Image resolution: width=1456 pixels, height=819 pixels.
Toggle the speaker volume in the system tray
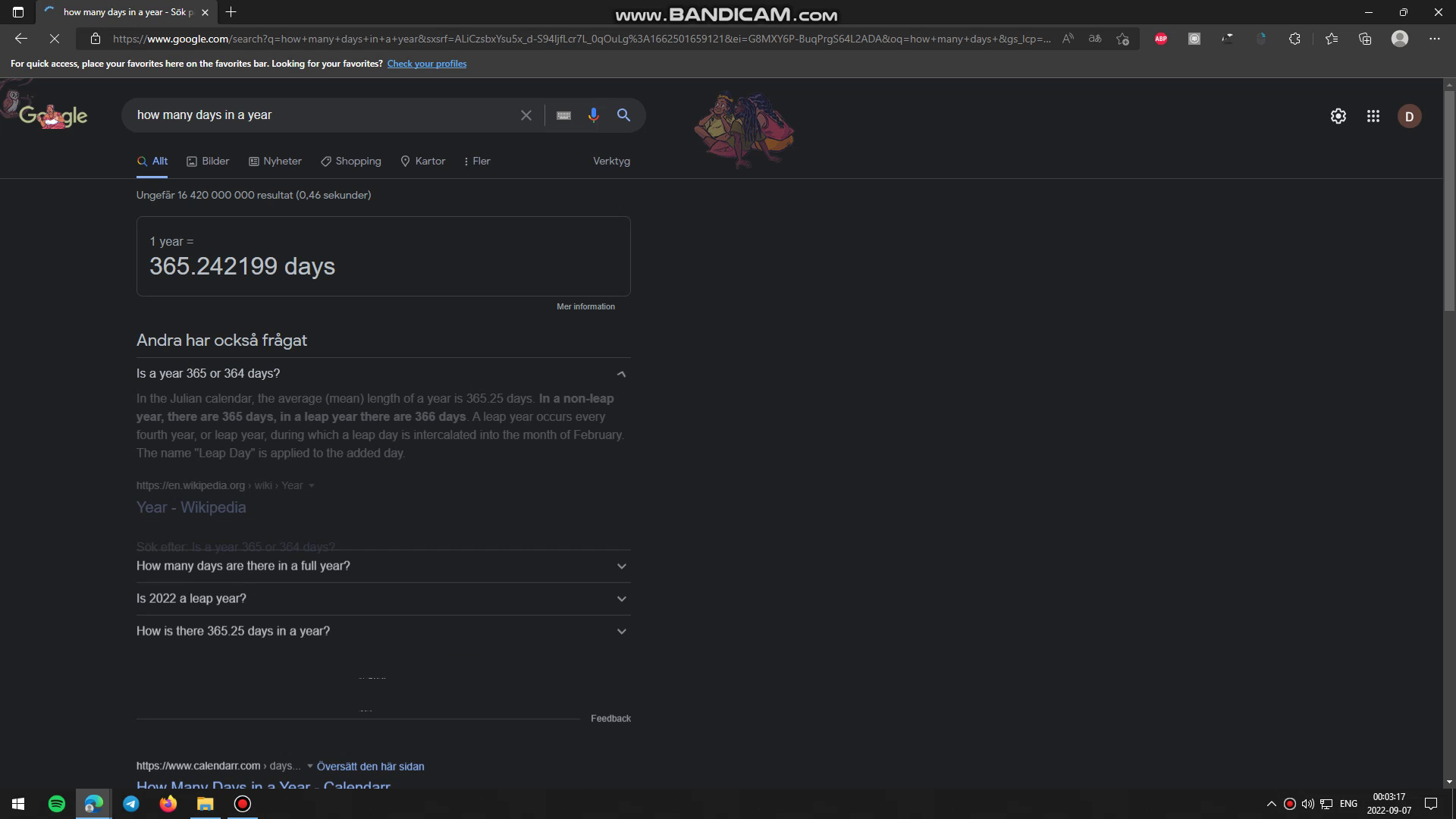point(1308,803)
